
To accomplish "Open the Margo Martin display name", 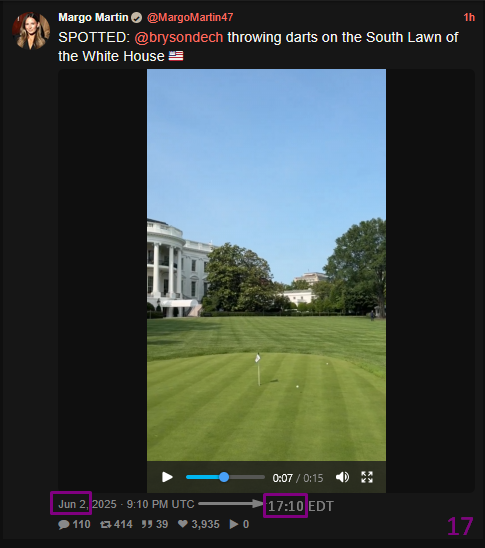I will click(93, 17).
